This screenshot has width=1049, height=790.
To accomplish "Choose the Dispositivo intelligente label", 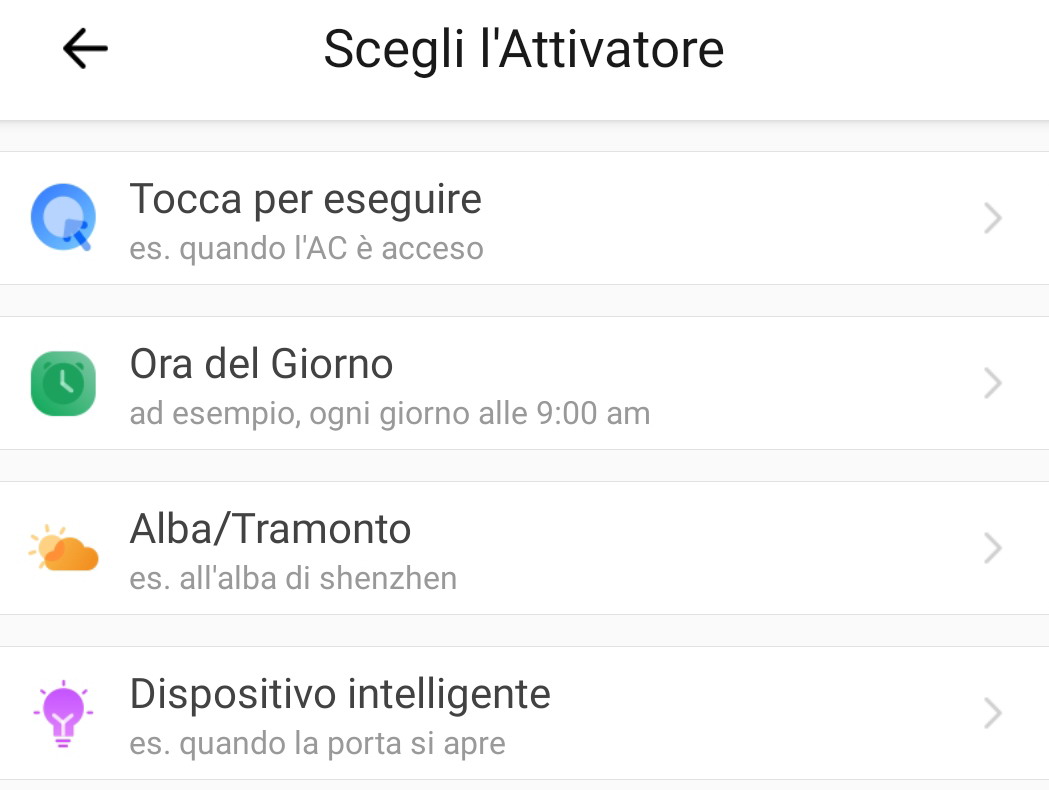I will pos(340,694).
